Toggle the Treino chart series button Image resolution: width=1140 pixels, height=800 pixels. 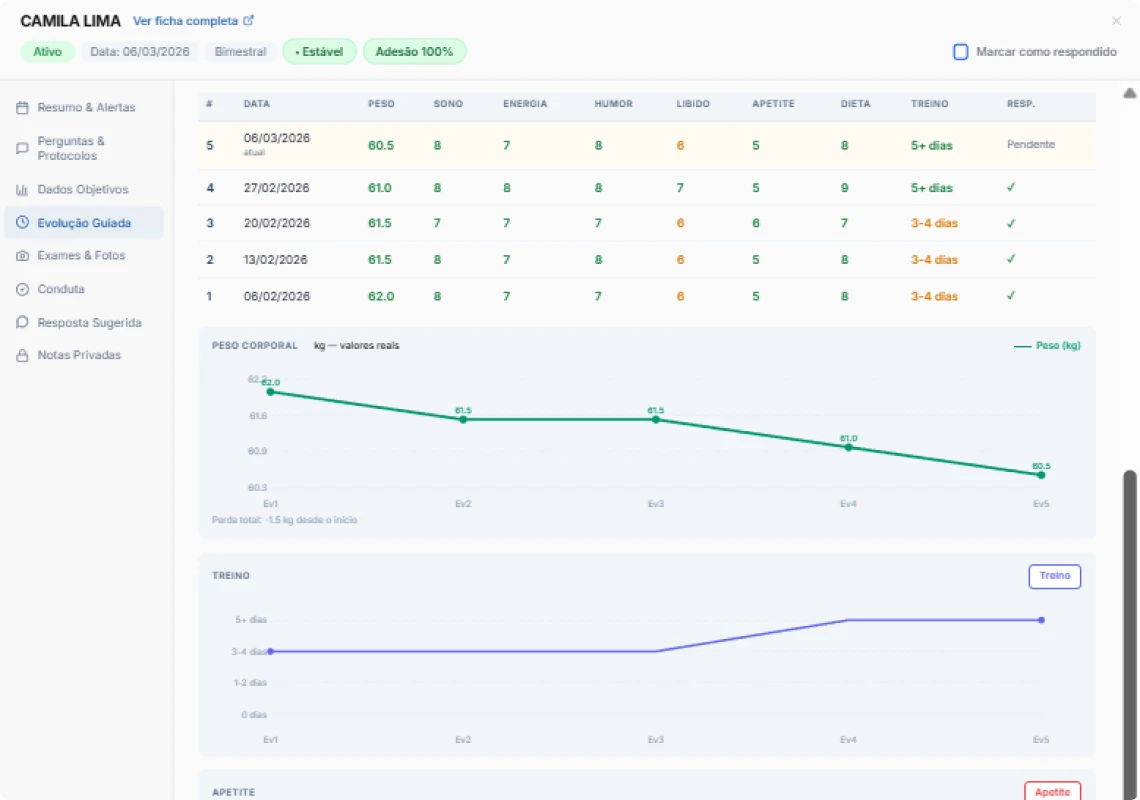[1054, 576]
